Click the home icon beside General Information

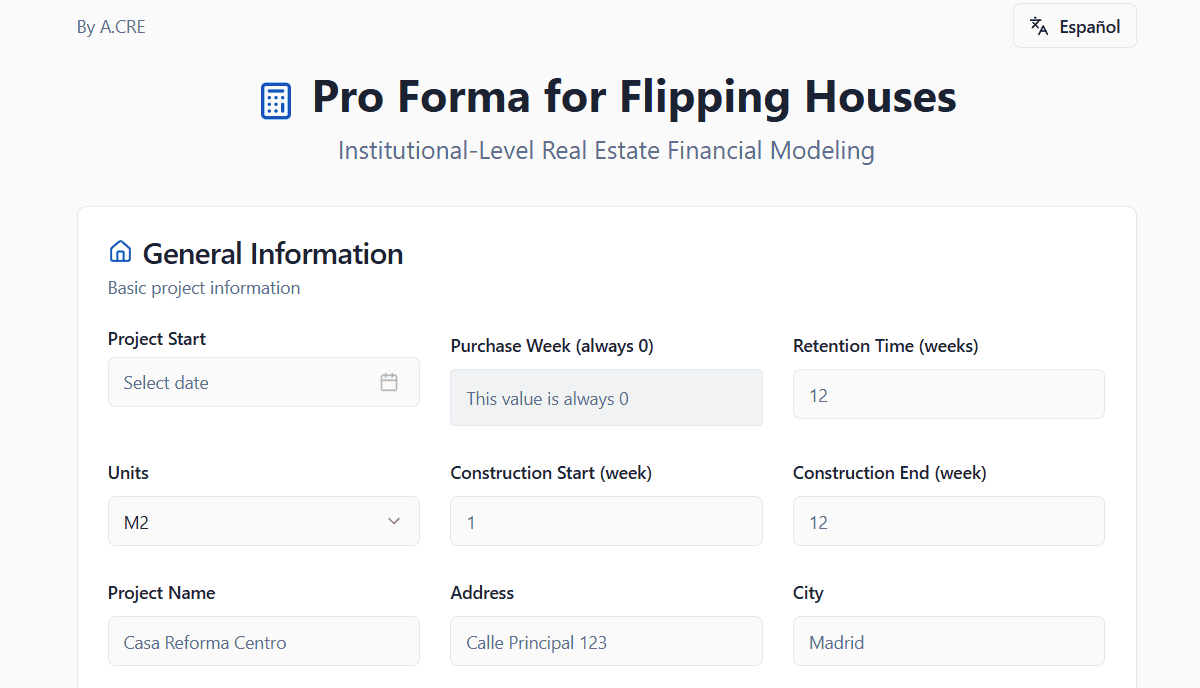(x=119, y=251)
